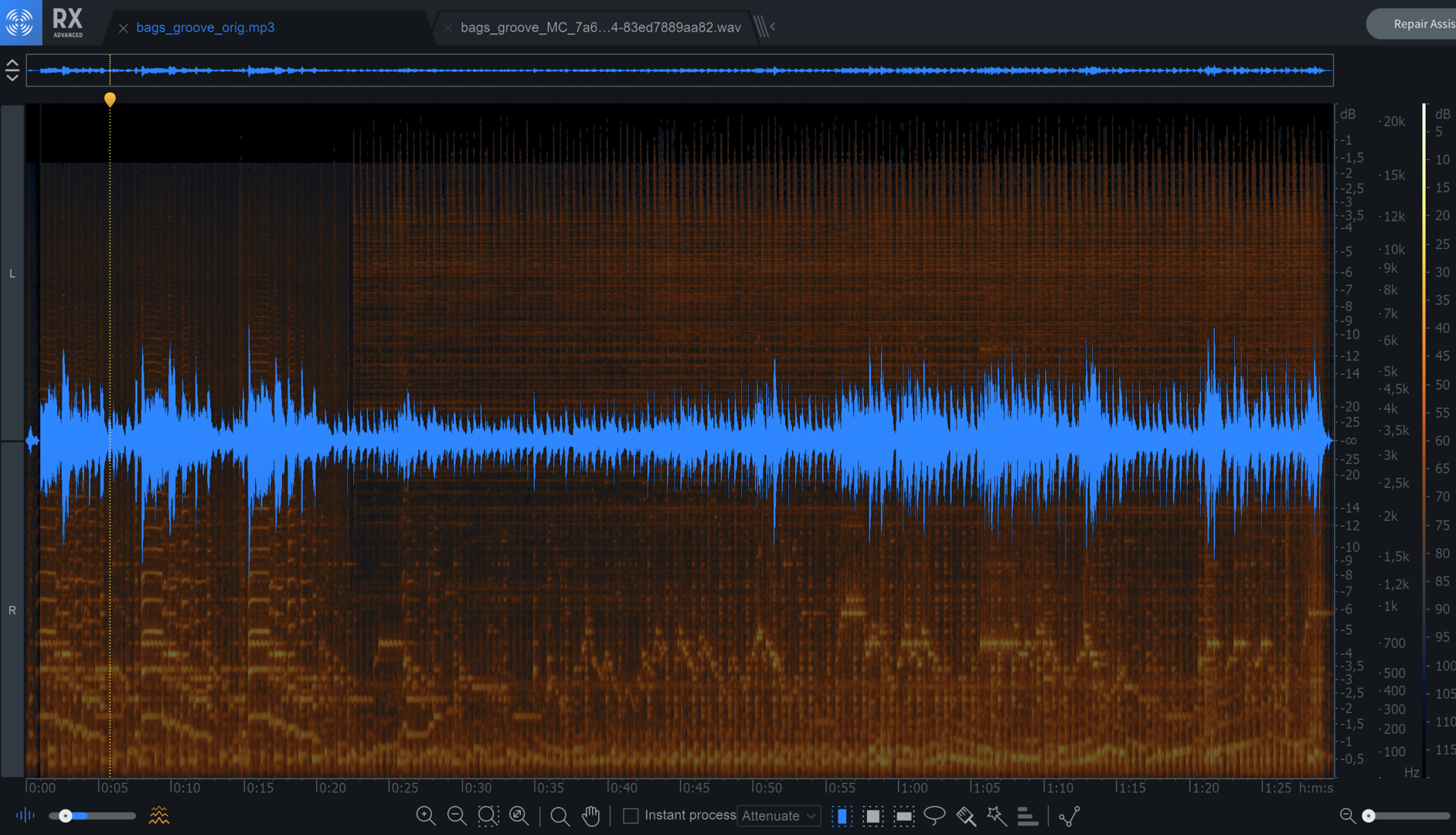Select the right channel R
The width and height of the screenshot is (1456, 835).
point(12,610)
